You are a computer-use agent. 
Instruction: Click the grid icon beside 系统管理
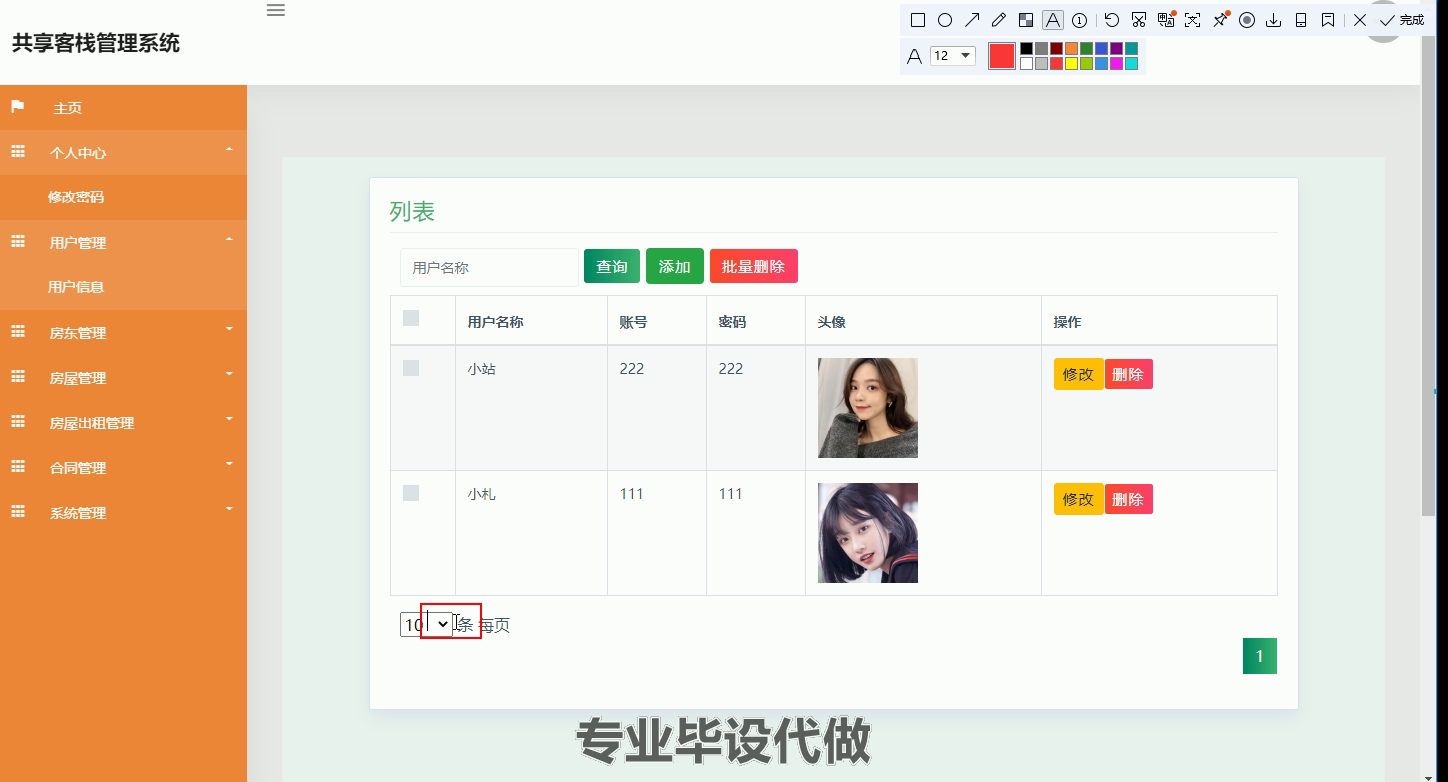(x=17, y=511)
